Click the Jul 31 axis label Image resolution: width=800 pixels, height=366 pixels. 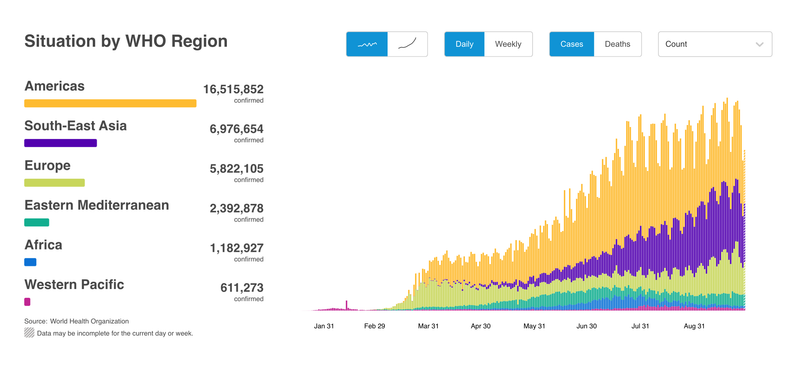tap(640, 326)
